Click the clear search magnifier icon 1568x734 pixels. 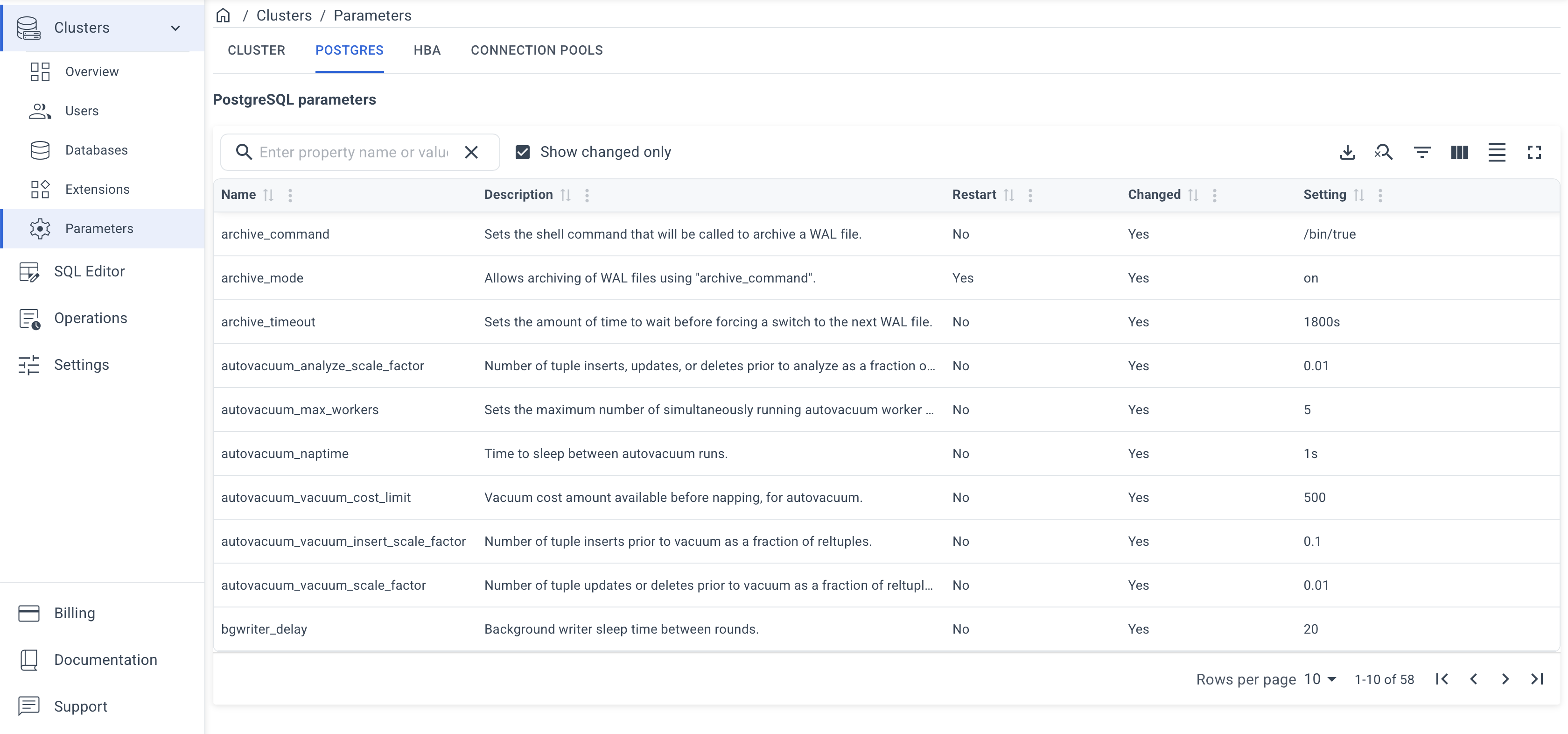[1383, 152]
